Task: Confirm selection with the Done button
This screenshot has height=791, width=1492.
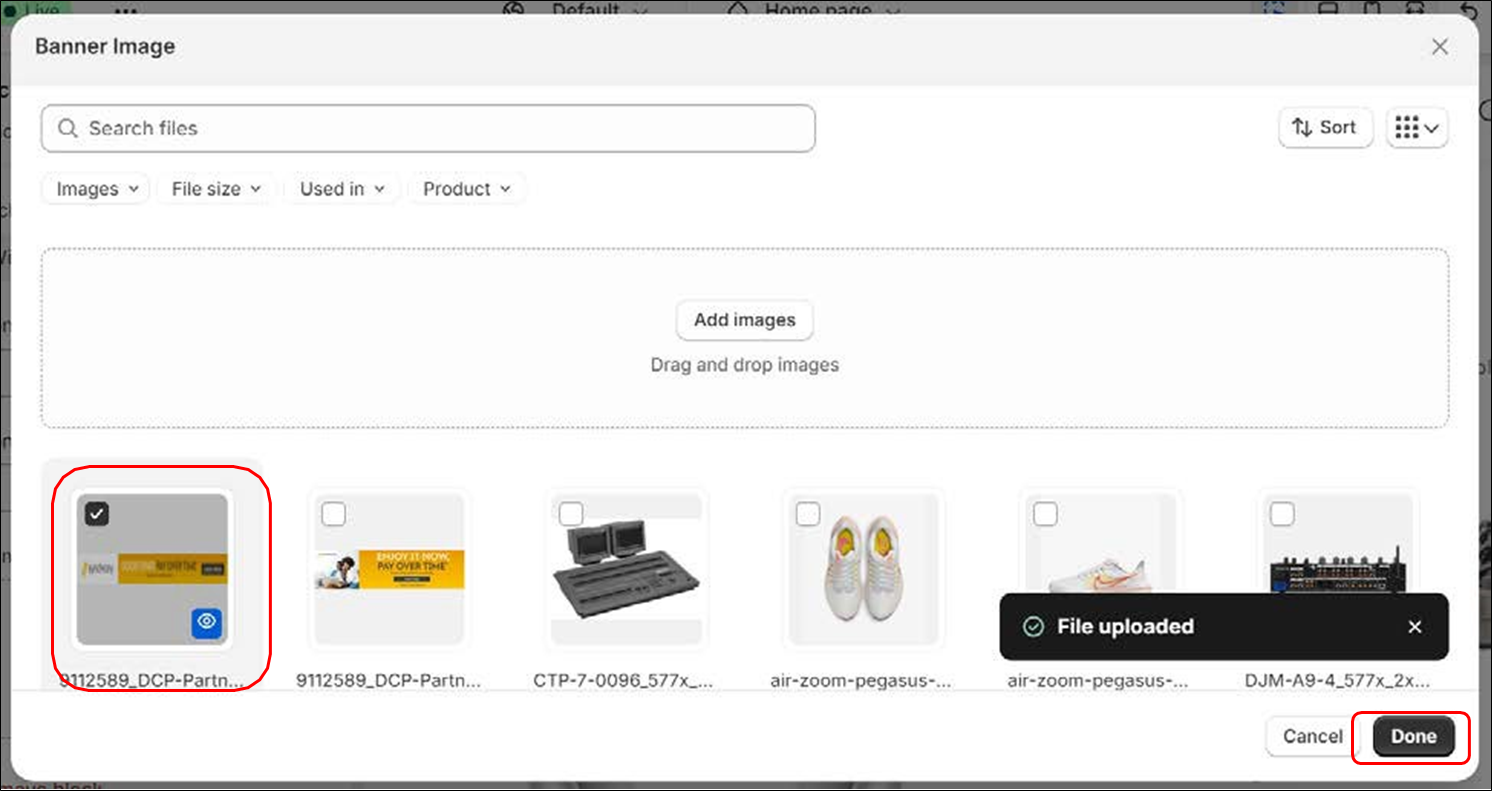Action: coord(1413,736)
